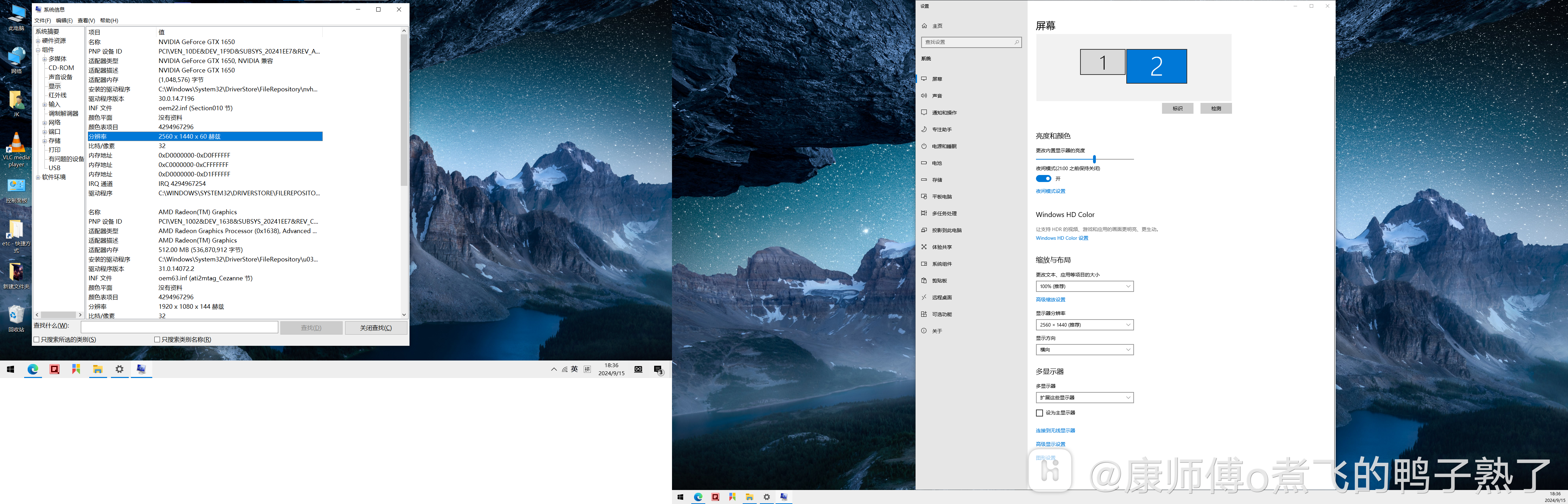Open the 100% (推荐) scaling dropdown
The height and width of the screenshot is (504, 1568).
[1084, 286]
